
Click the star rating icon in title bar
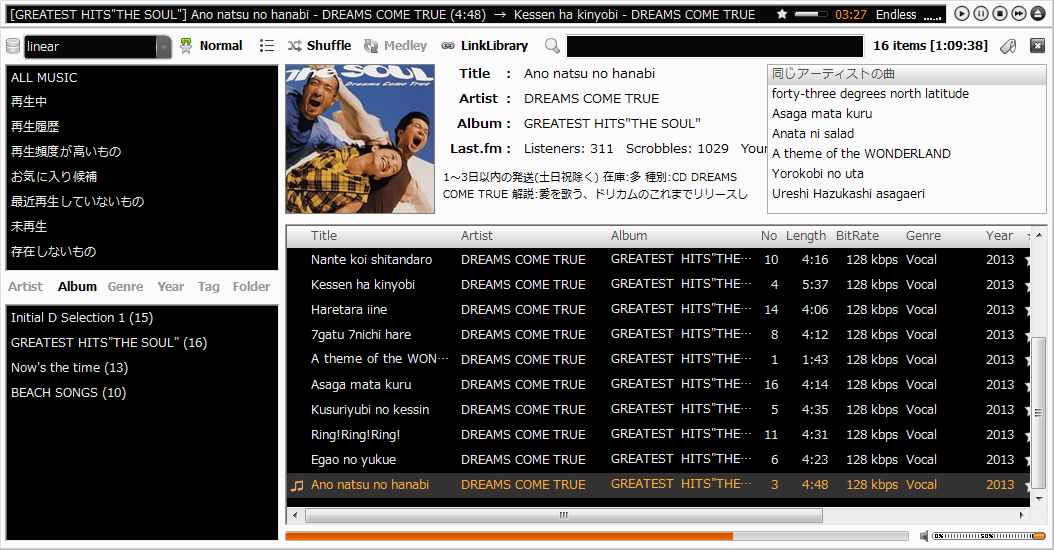(x=782, y=14)
